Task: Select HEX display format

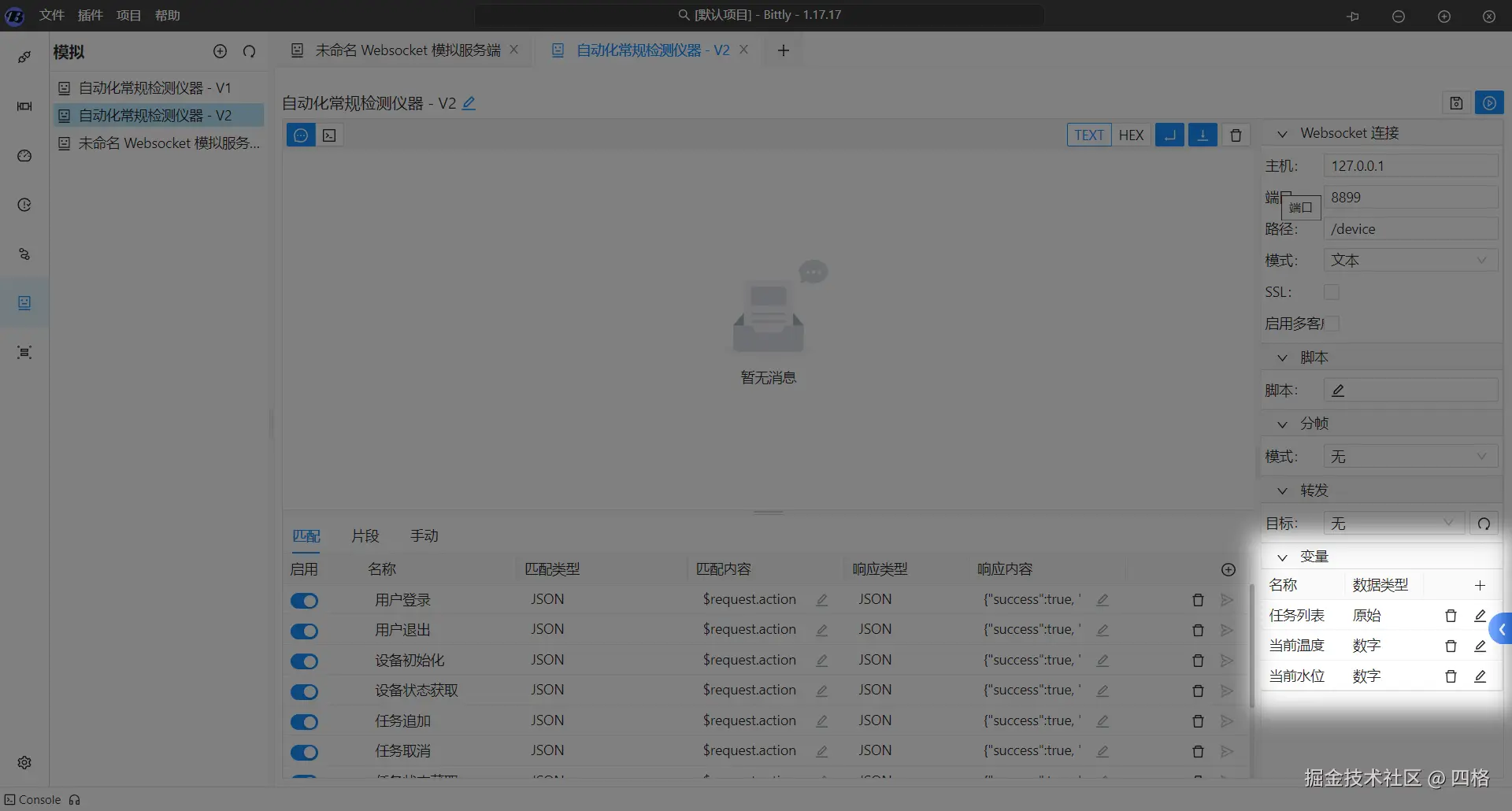Action: (x=1131, y=135)
